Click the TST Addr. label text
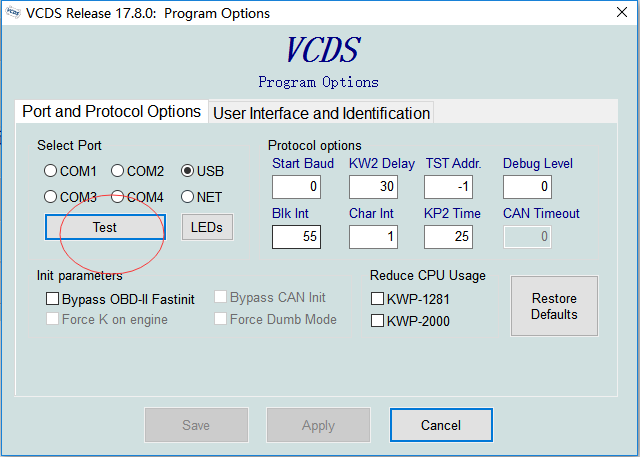Viewport: 640px width, 457px height. 453,163
